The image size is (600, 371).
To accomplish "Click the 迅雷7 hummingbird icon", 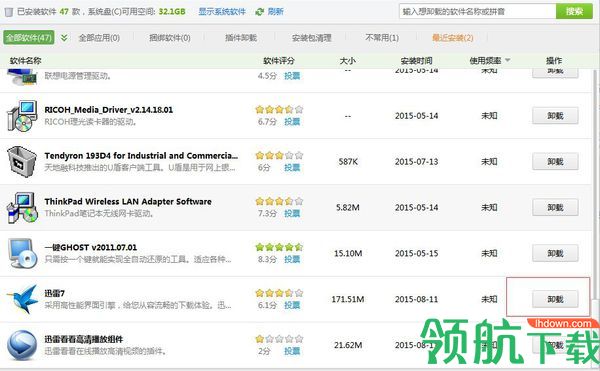I will tap(22, 299).
